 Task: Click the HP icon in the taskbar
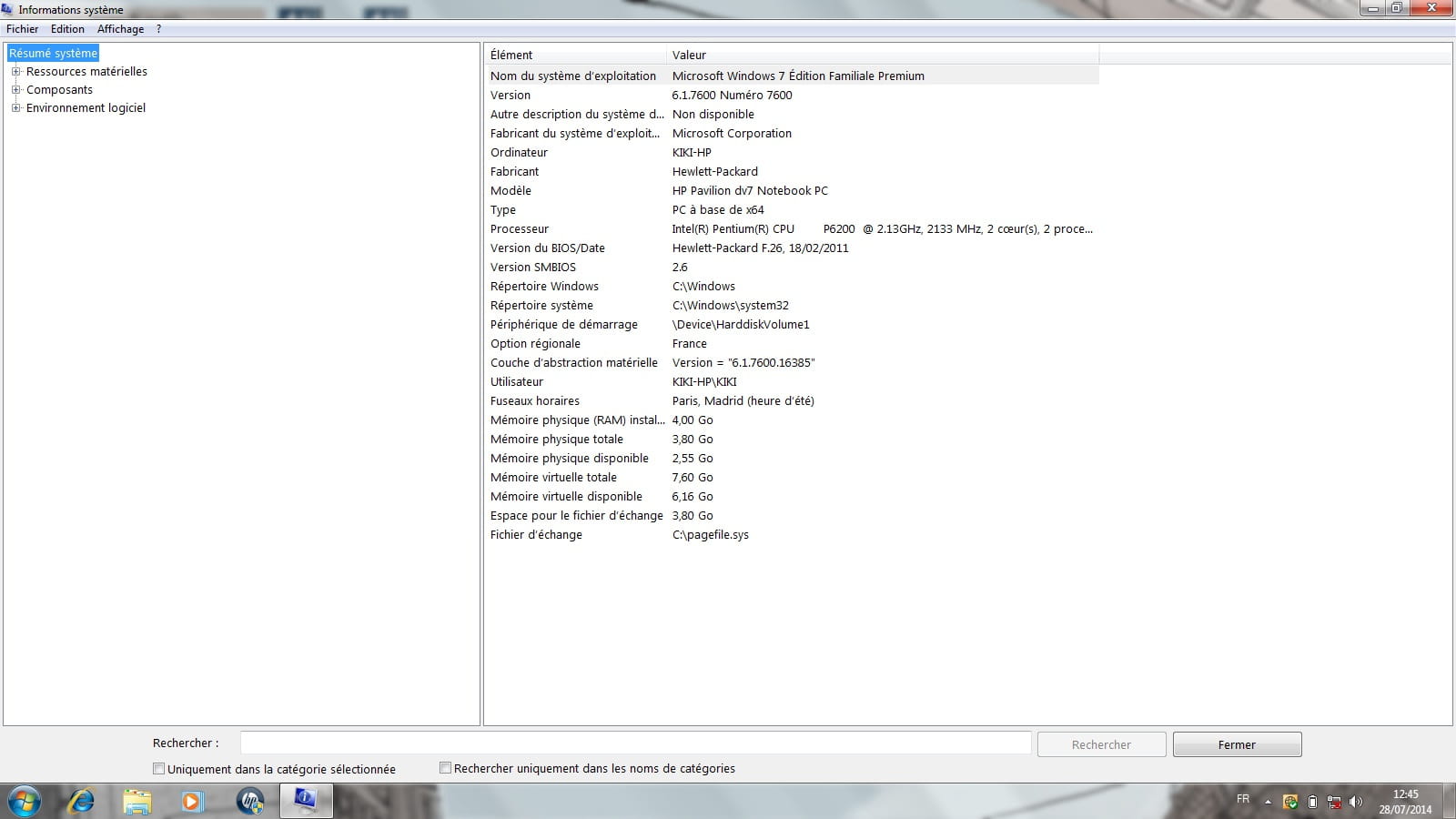[249, 801]
